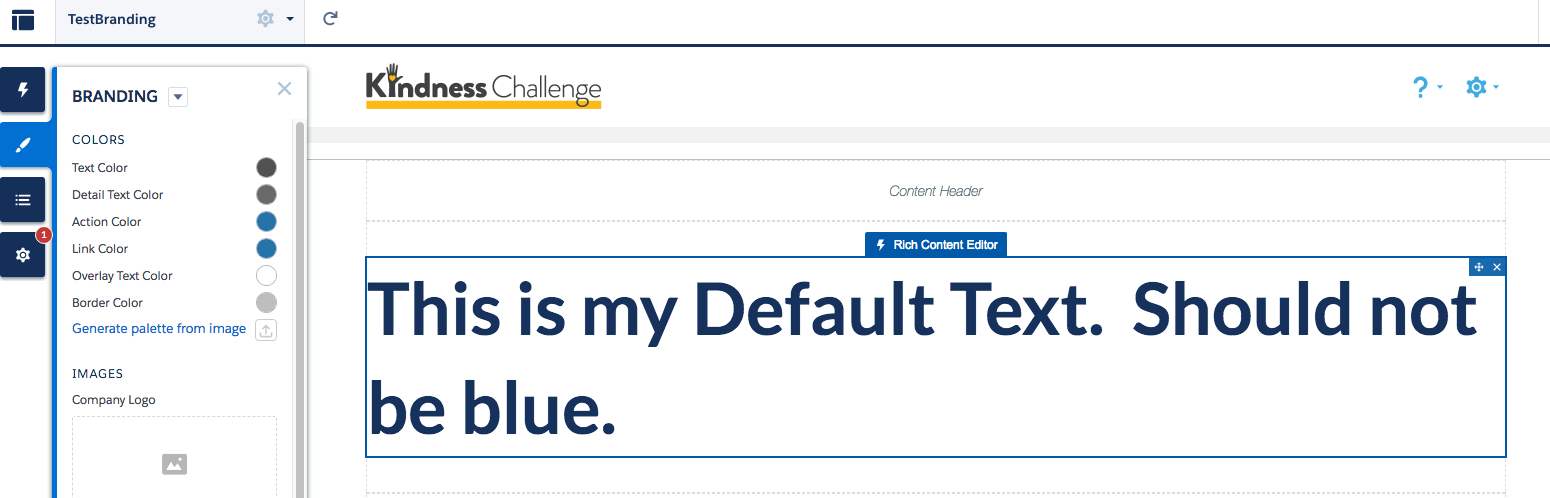This screenshot has width=1550, height=498.
Task: Expand the Branding dropdown menu arrow
Action: (x=178, y=97)
